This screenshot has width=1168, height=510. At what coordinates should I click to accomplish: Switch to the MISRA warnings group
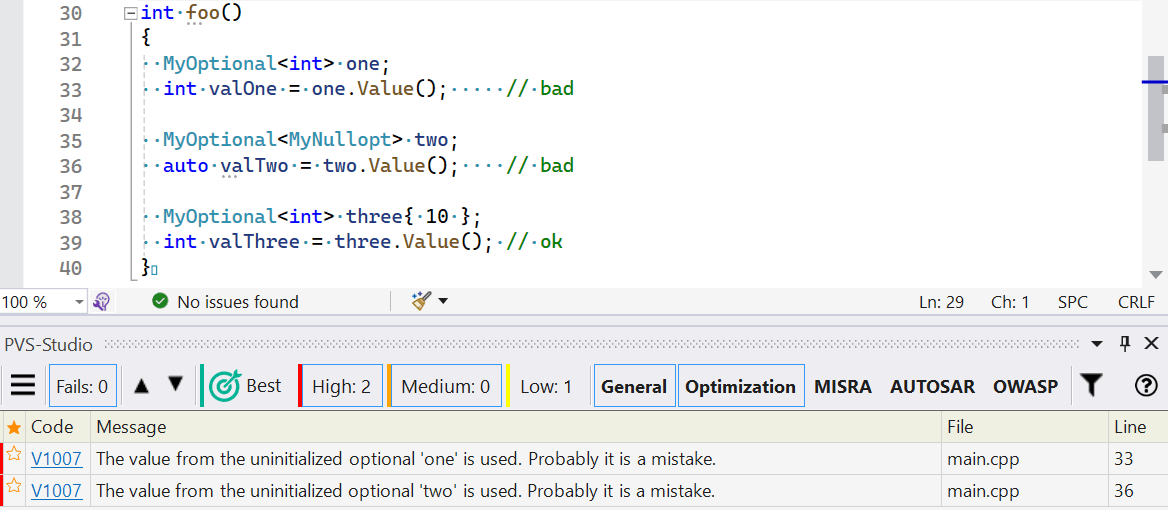842,386
